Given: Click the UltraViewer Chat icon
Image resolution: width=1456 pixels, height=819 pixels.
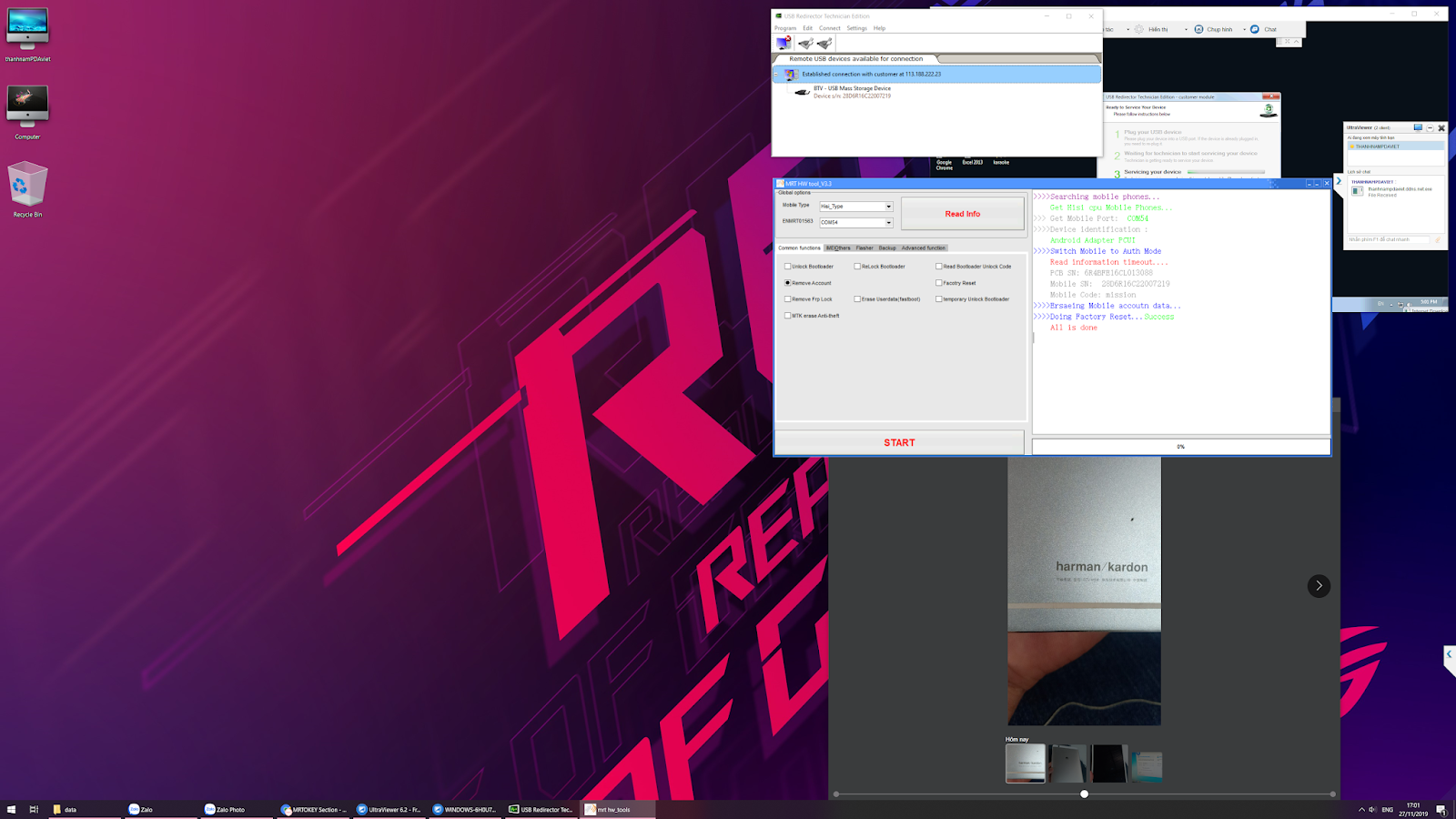Looking at the screenshot, I should (x=1255, y=29).
